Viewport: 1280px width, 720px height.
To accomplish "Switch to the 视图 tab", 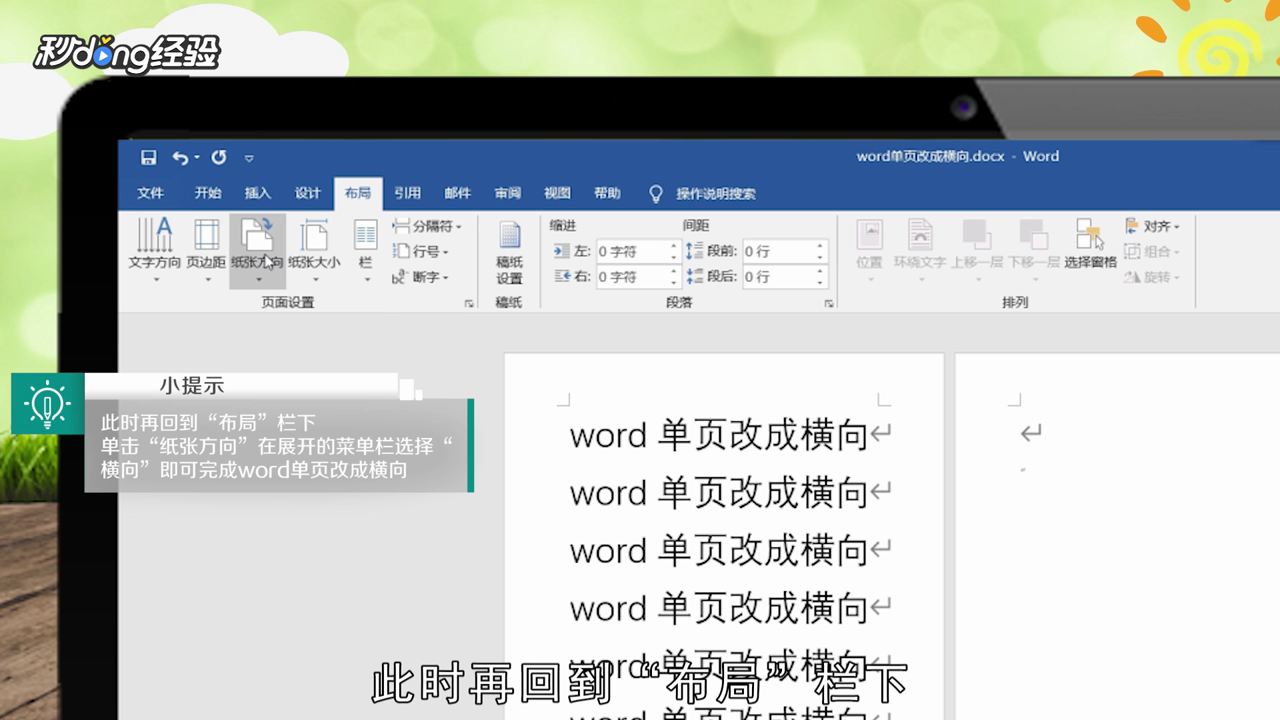I will click(x=557, y=193).
